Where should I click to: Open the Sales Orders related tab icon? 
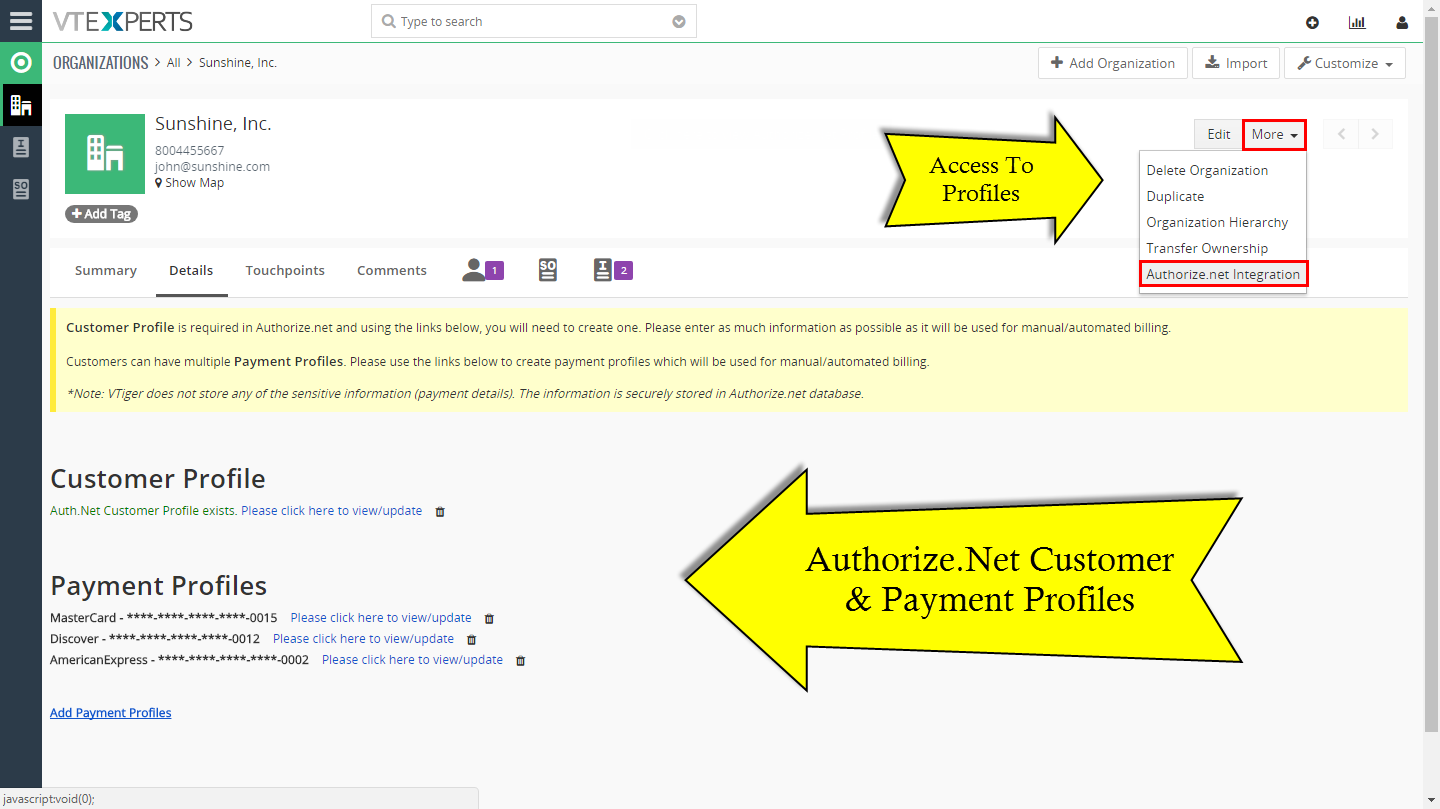point(547,270)
